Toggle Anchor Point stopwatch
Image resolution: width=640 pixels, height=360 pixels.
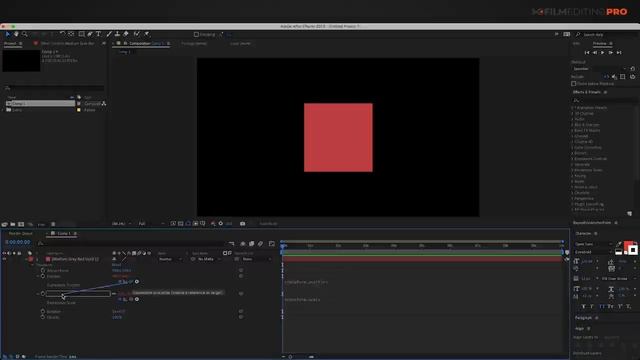[42, 271]
